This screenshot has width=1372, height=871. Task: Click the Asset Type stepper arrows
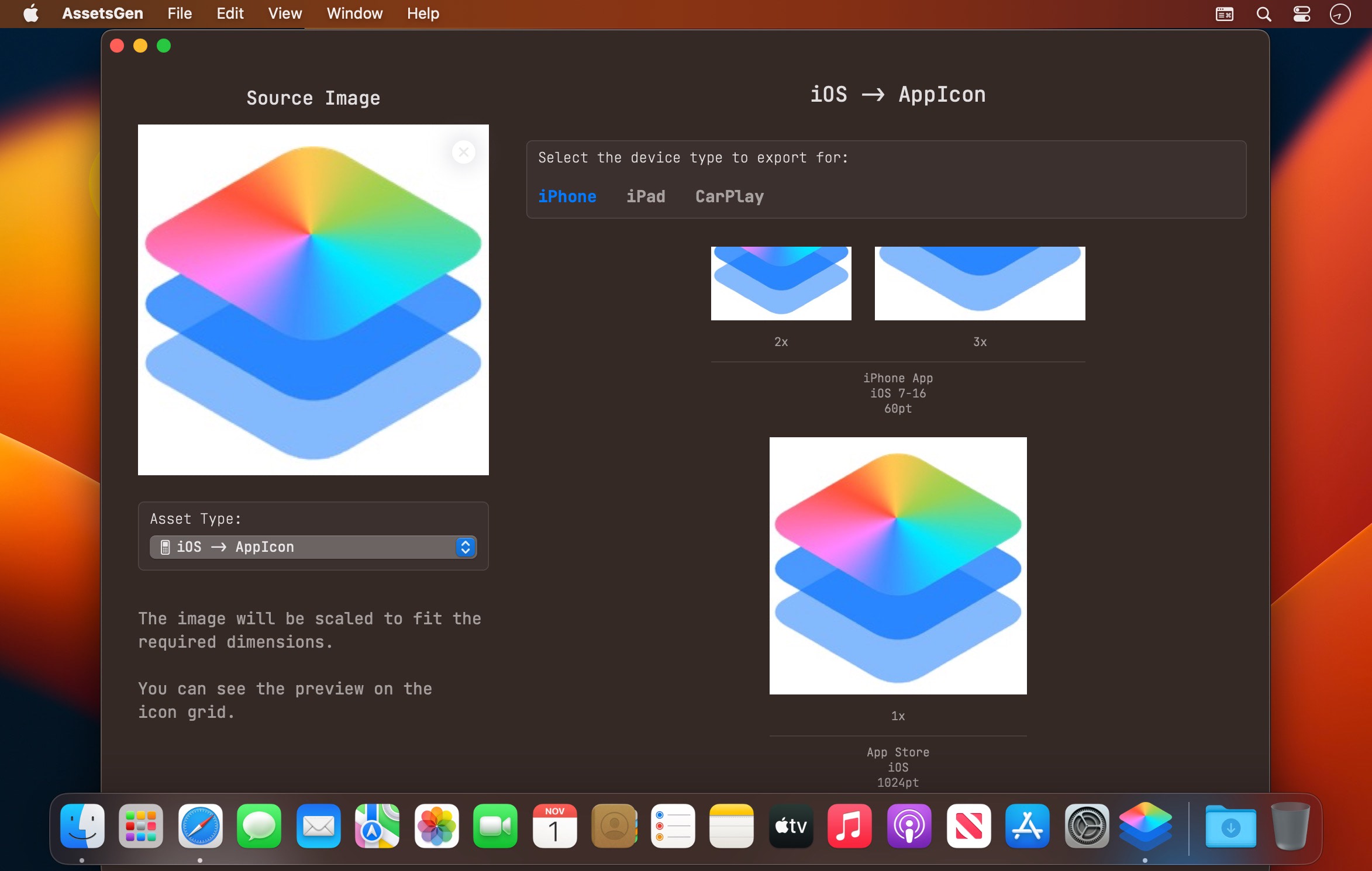(x=466, y=547)
